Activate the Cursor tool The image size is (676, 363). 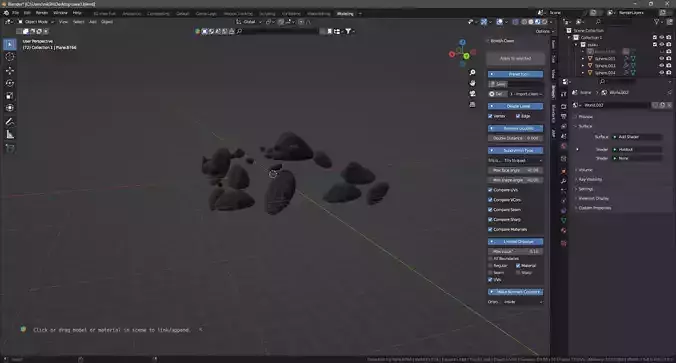[10, 57]
